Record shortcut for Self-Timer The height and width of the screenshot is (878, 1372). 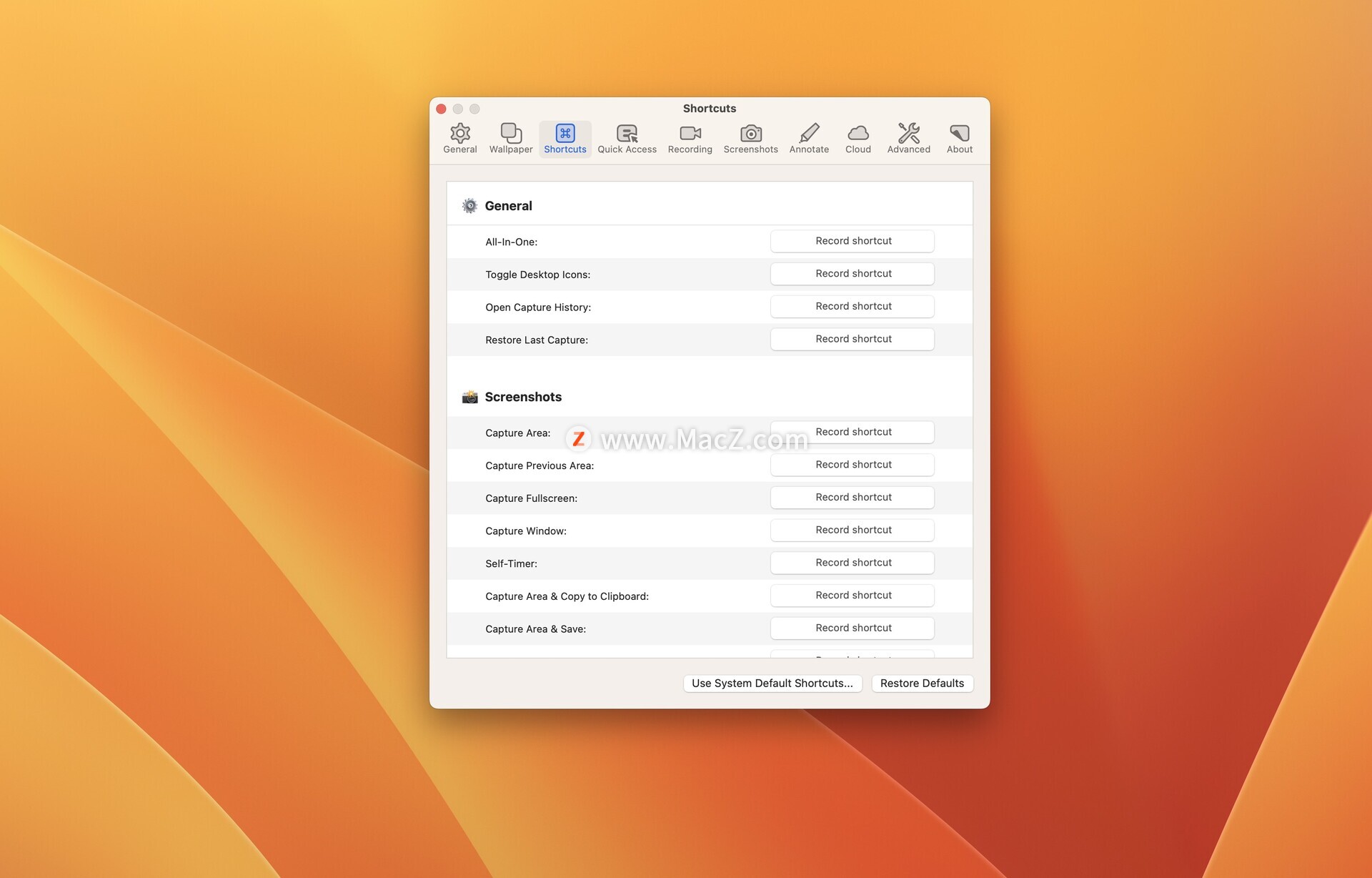click(852, 563)
